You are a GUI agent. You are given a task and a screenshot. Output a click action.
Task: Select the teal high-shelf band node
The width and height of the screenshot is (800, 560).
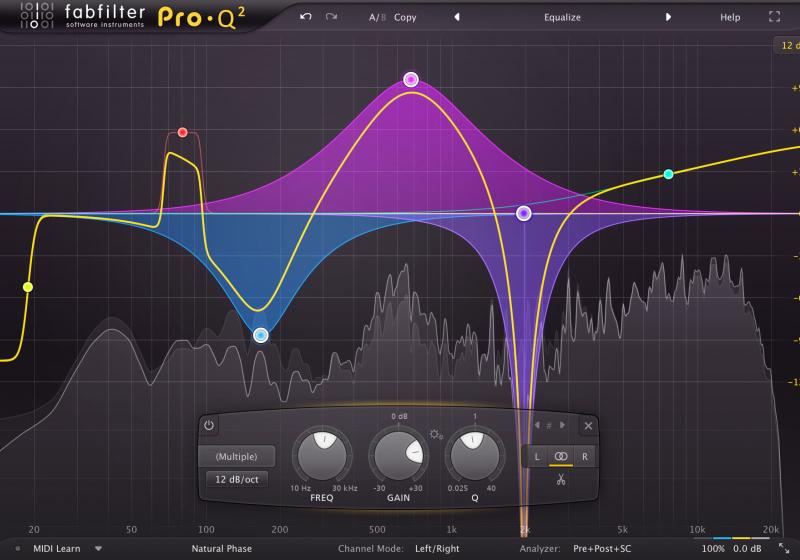pyautogui.click(x=668, y=174)
